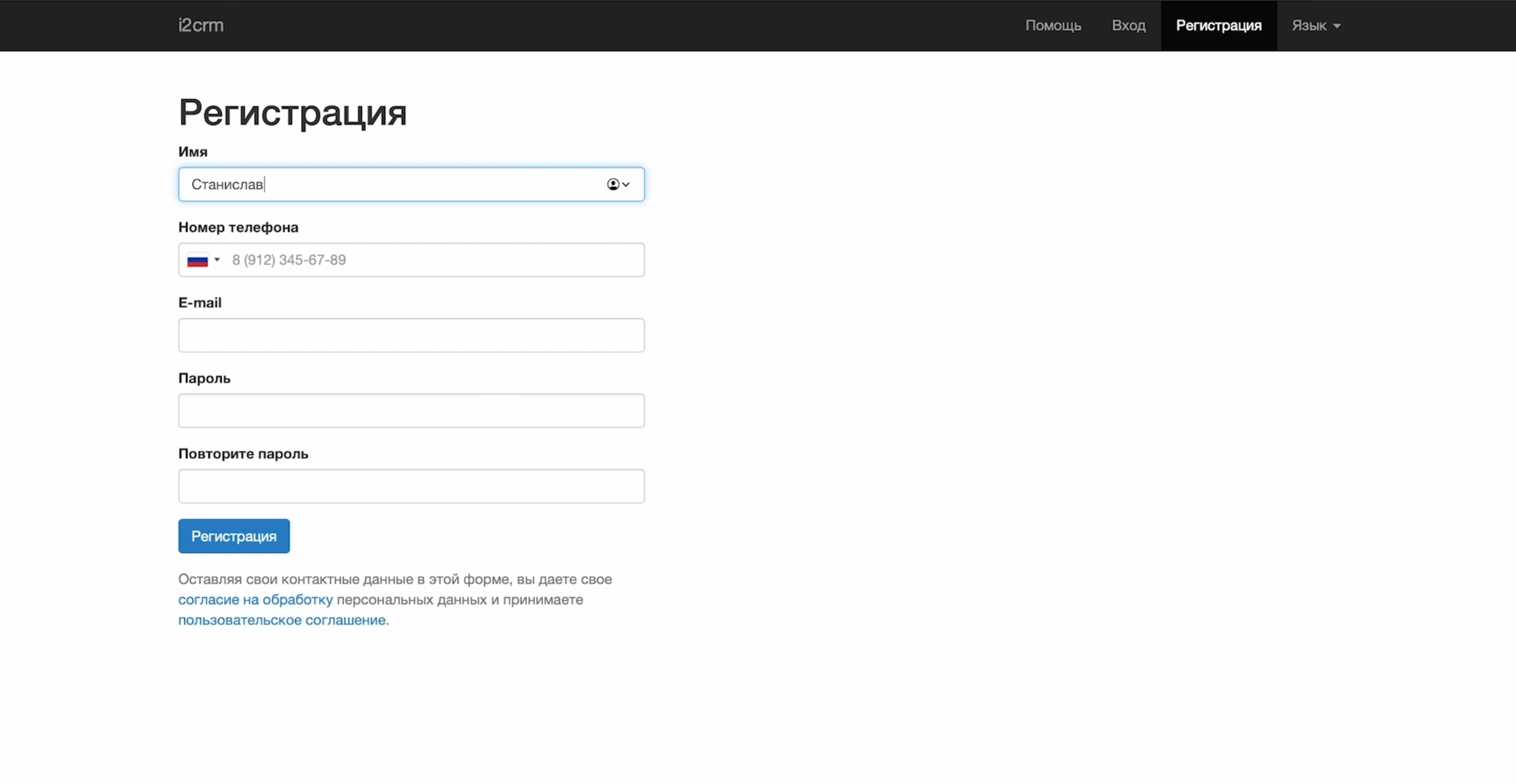Click the Повторите пароль input field

[411, 485]
